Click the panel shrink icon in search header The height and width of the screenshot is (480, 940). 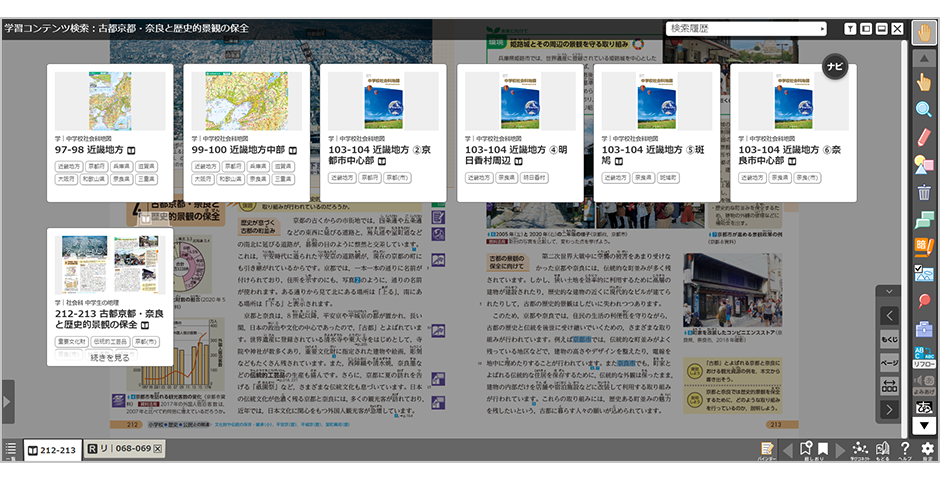click(x=882, y=28)
